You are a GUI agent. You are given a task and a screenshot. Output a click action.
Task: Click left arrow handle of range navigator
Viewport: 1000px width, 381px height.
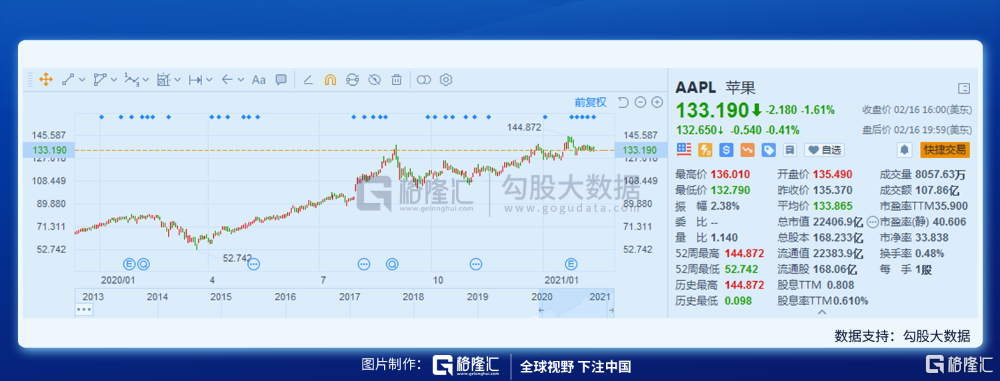point(542,310)
